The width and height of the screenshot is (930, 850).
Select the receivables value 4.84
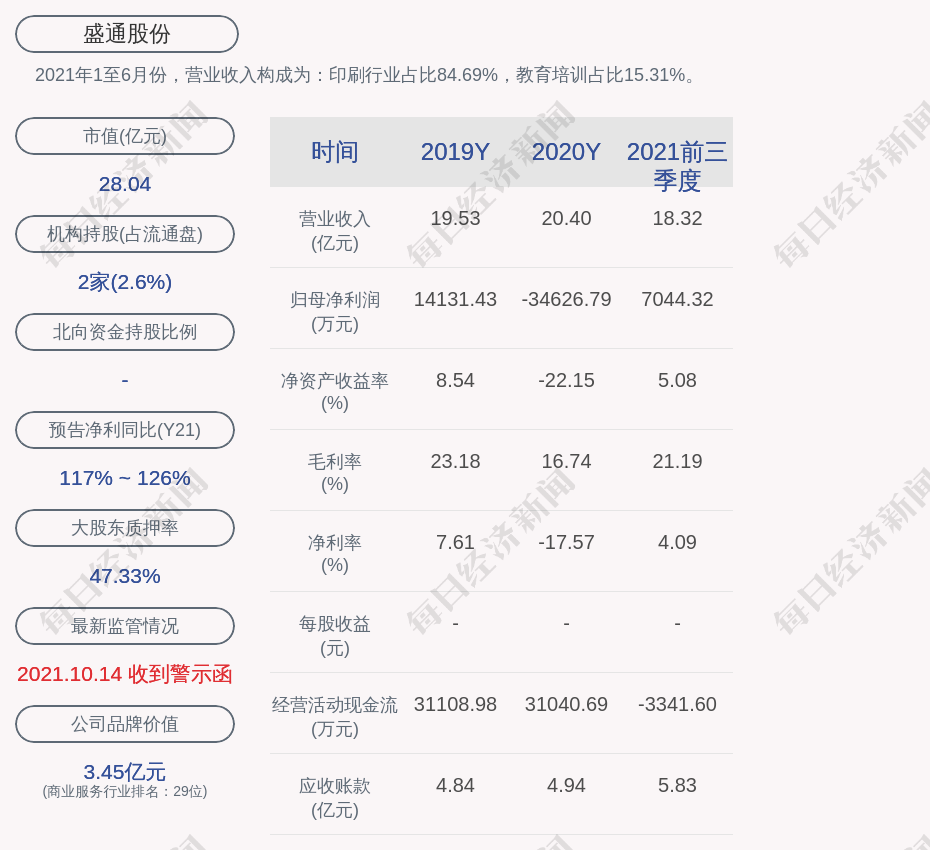[456, 785]
